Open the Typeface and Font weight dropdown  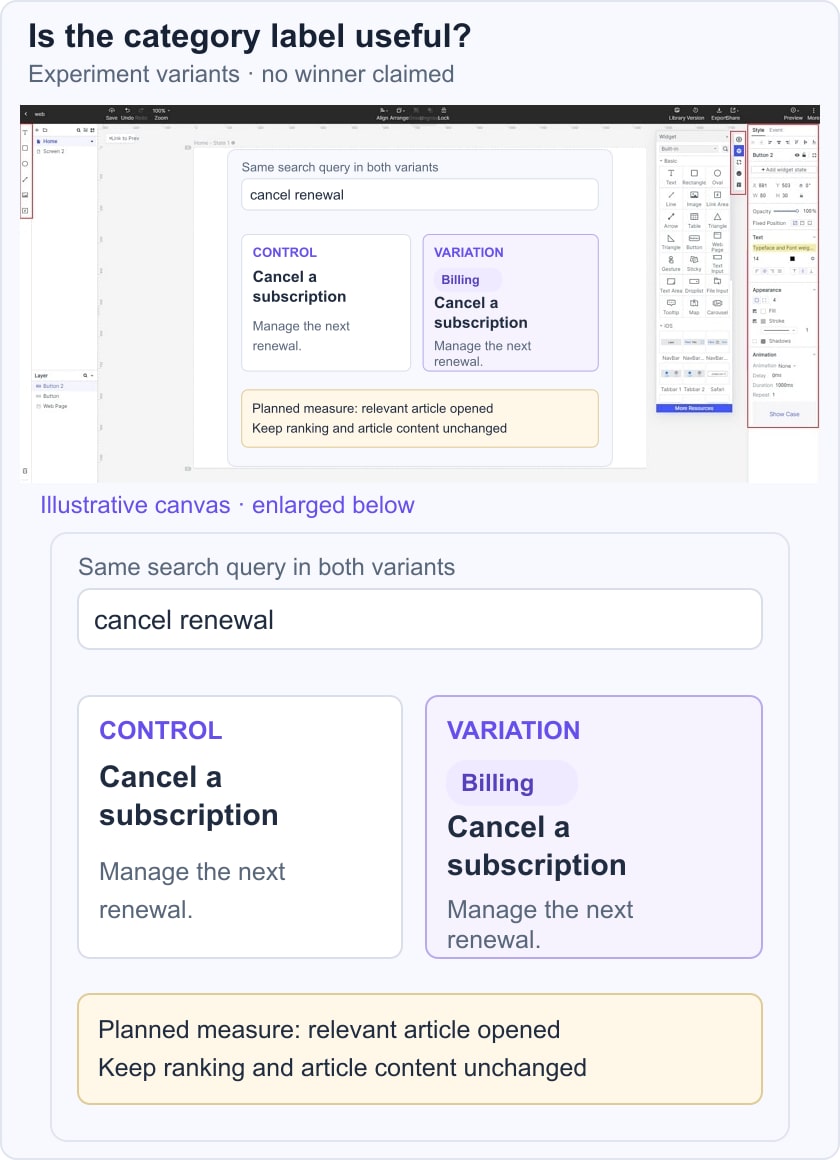tap(784, 248)
